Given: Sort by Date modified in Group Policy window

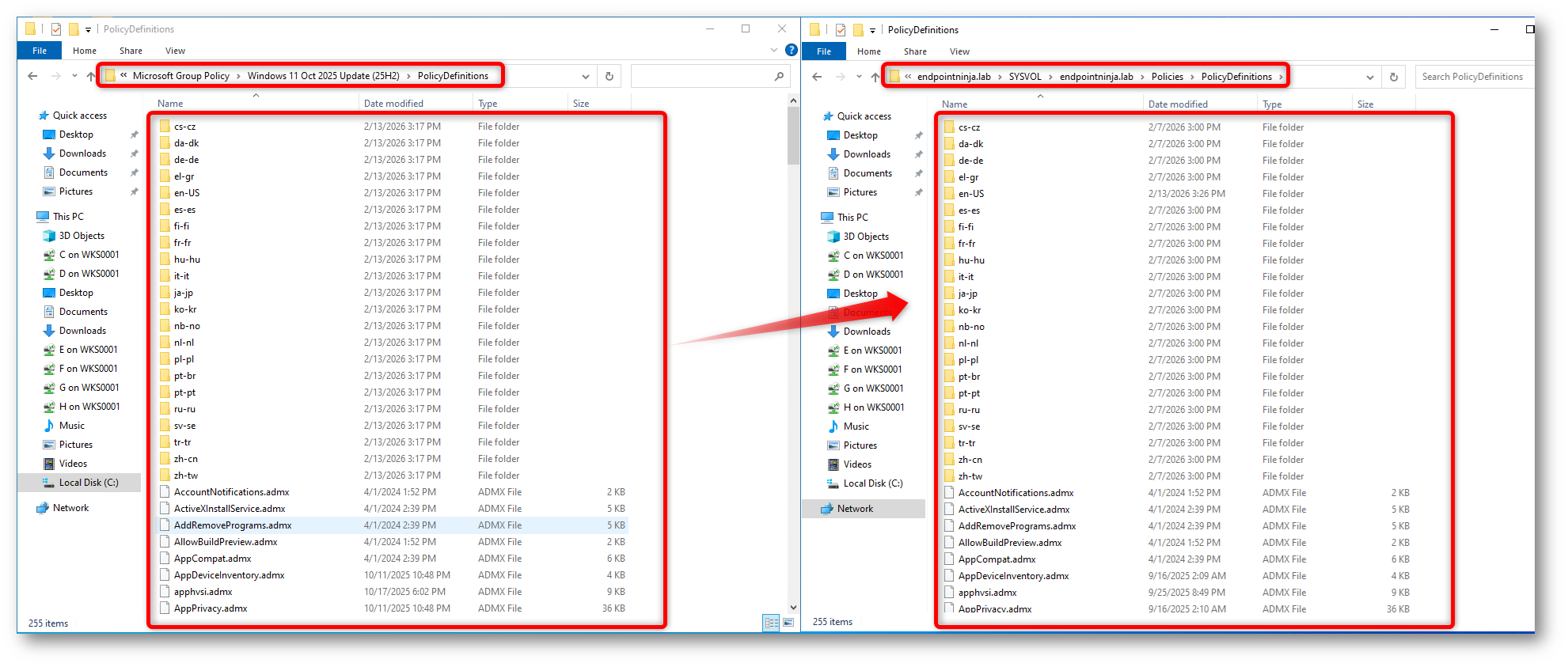Looking at the screenshot, I should [x=393, y=104].
